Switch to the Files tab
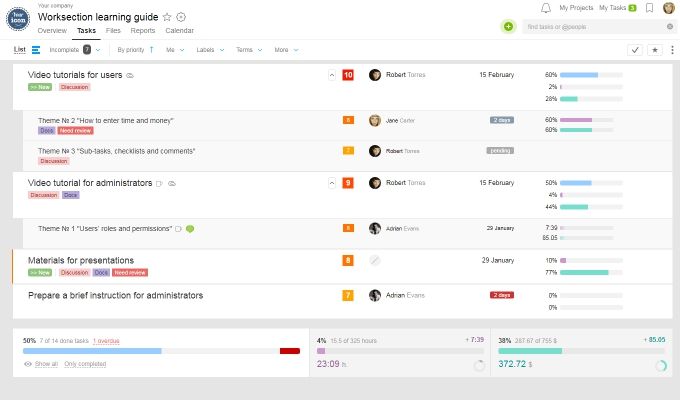 [x=113, y=31]
